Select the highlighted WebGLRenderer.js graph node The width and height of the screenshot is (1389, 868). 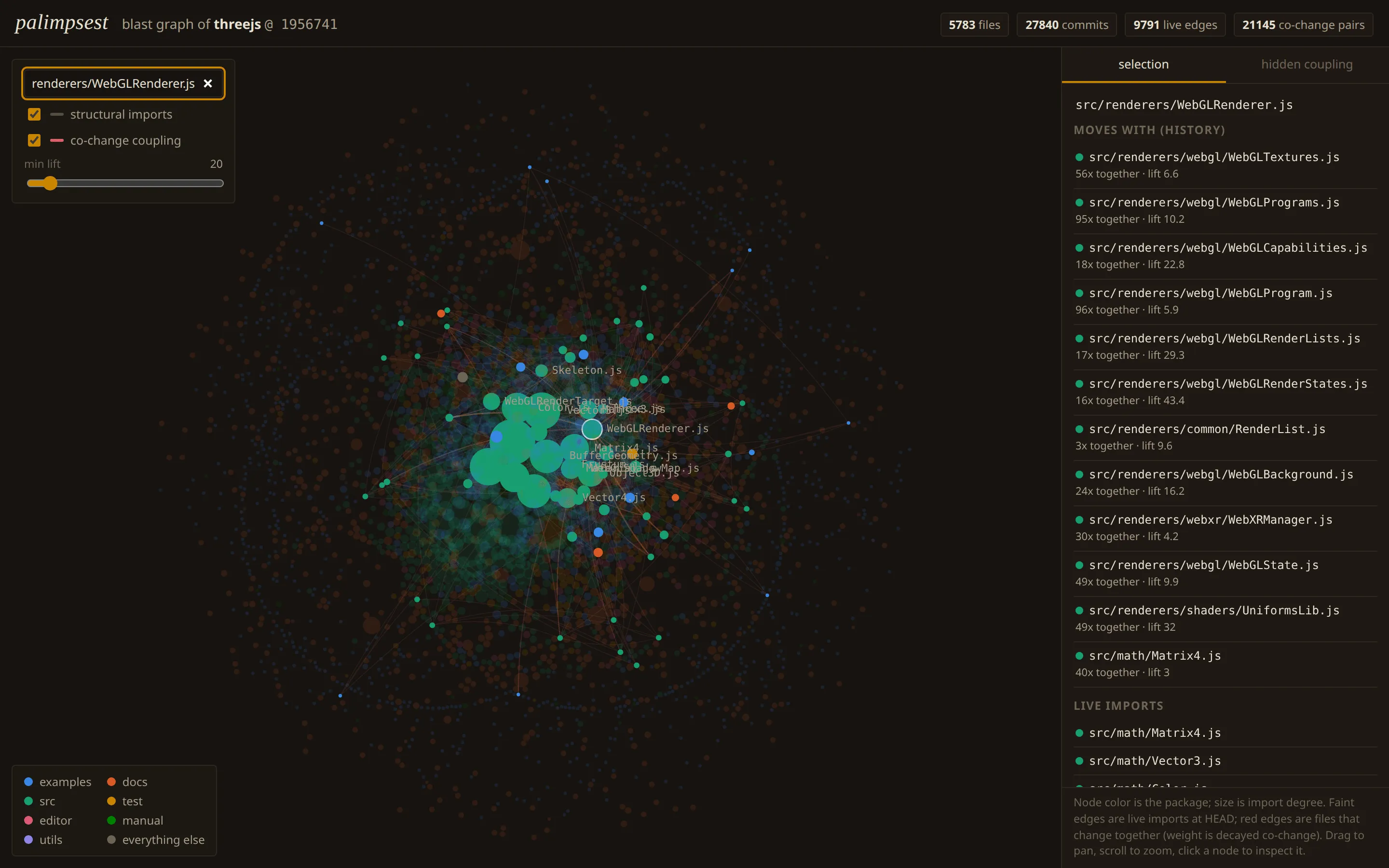click(592, 429)
